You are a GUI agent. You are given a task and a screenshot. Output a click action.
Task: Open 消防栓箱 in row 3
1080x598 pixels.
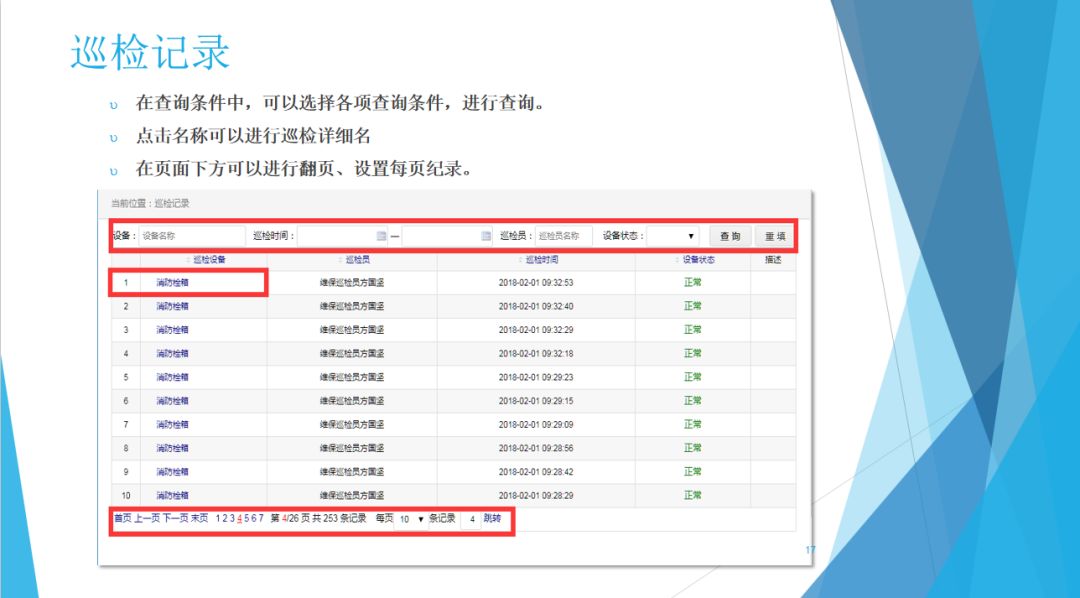point(172,330)
